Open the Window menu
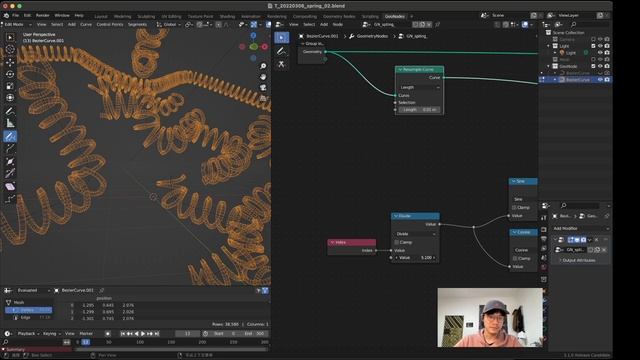 (x=62, y=16)
